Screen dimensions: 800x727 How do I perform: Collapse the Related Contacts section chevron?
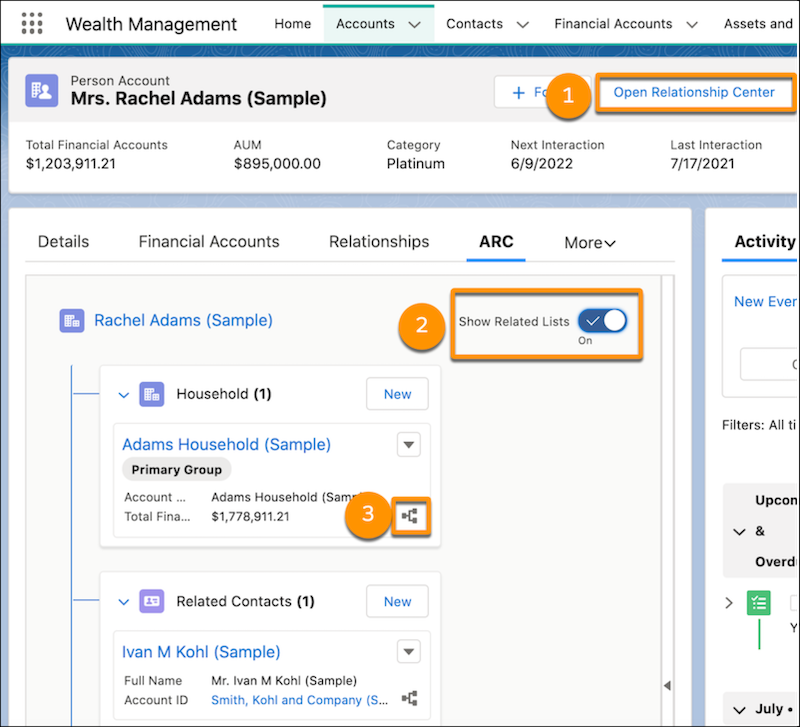[x=124, y=602]
